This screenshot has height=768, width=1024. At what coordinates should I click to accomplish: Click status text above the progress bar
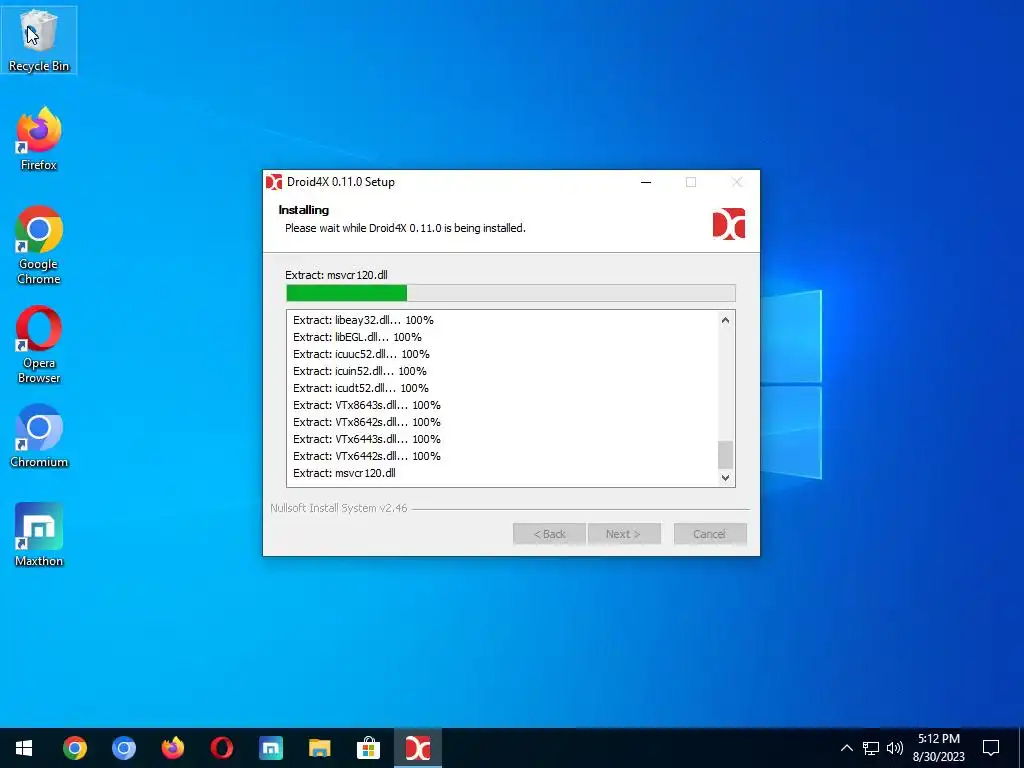[336, 275]
